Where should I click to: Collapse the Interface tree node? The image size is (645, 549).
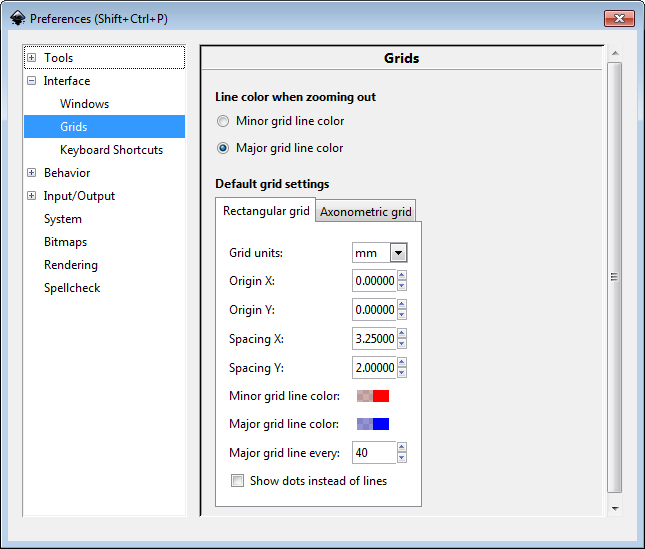(x=32, y=81)
